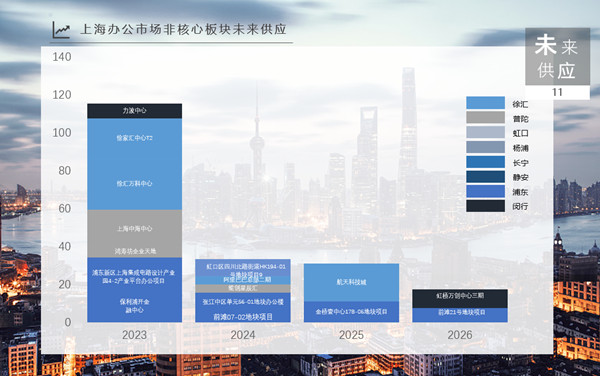Select the 虹桥万创中心三期 segment in 2026

[x=460, y=298]
